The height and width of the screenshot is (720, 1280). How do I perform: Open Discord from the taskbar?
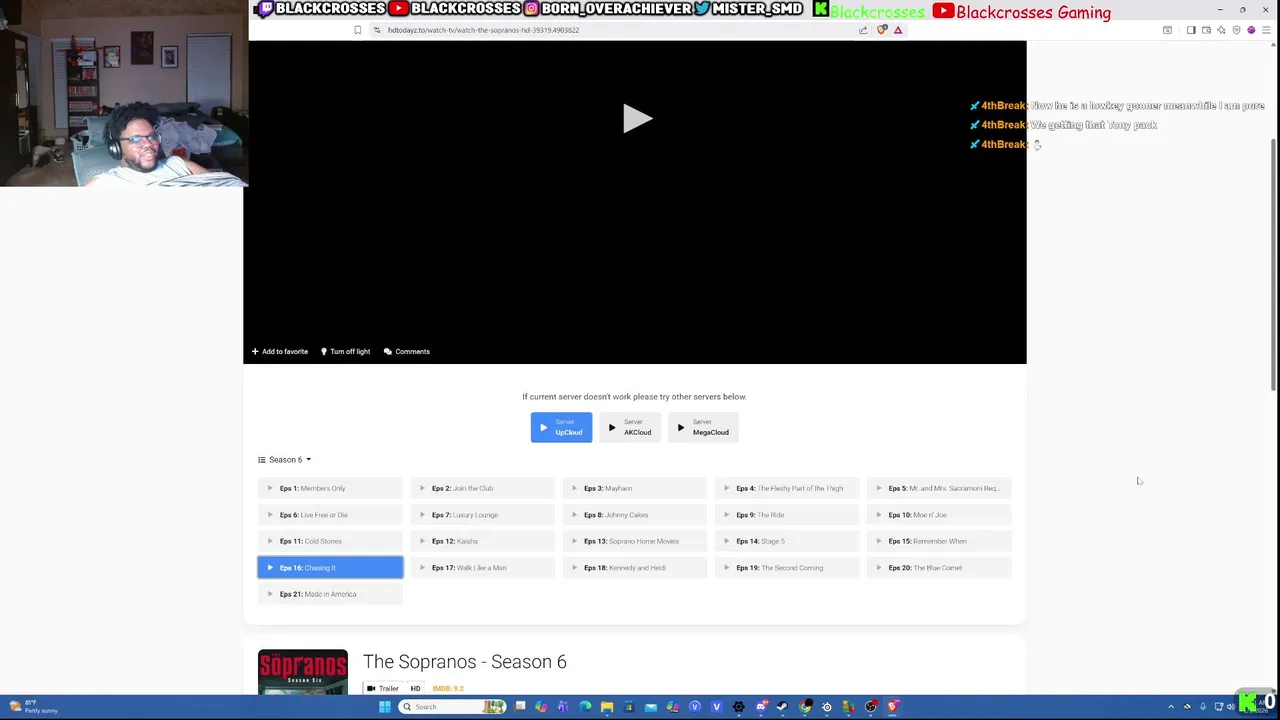point(760,707)
